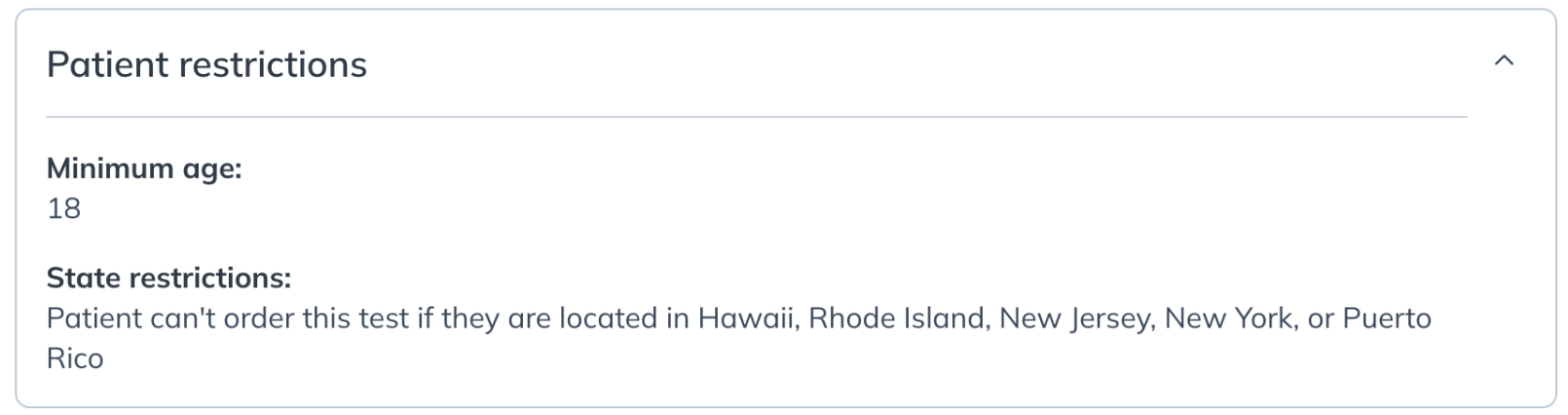This screenshot has width=1568, height=415.
Task: Click the horizontal divider under the heading
Action: (x=757, y=117)
